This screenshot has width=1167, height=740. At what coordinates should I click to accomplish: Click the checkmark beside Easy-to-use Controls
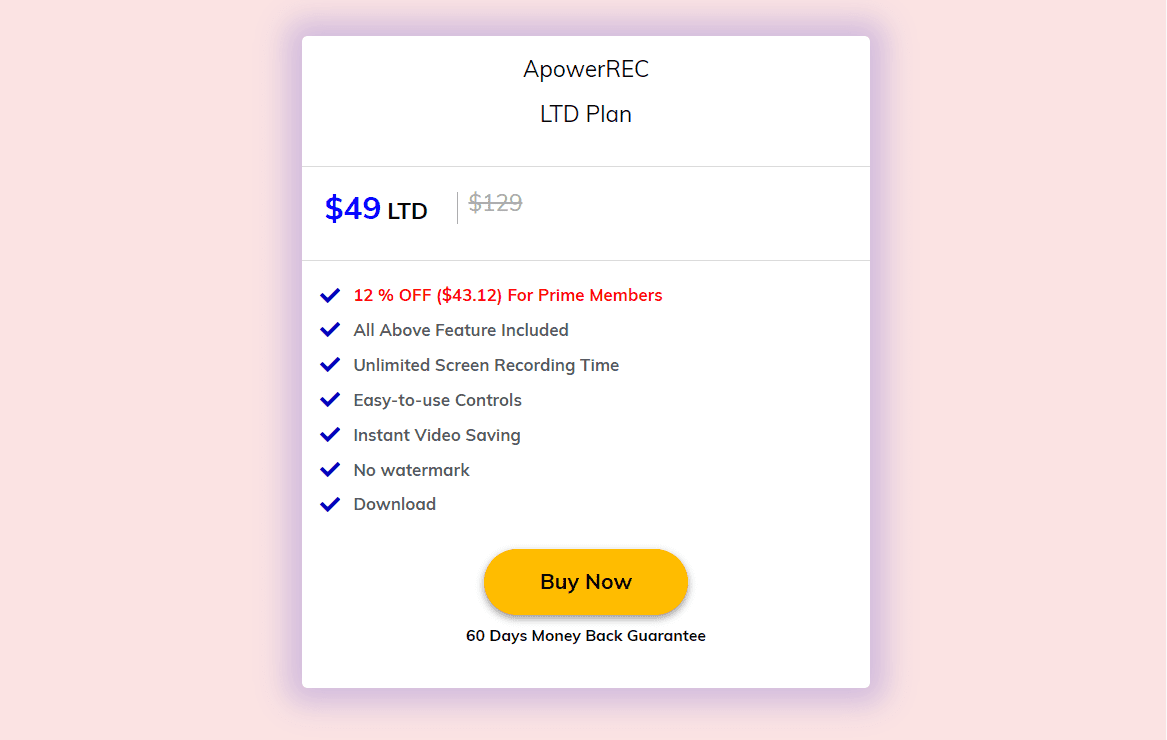coord(330,399)
